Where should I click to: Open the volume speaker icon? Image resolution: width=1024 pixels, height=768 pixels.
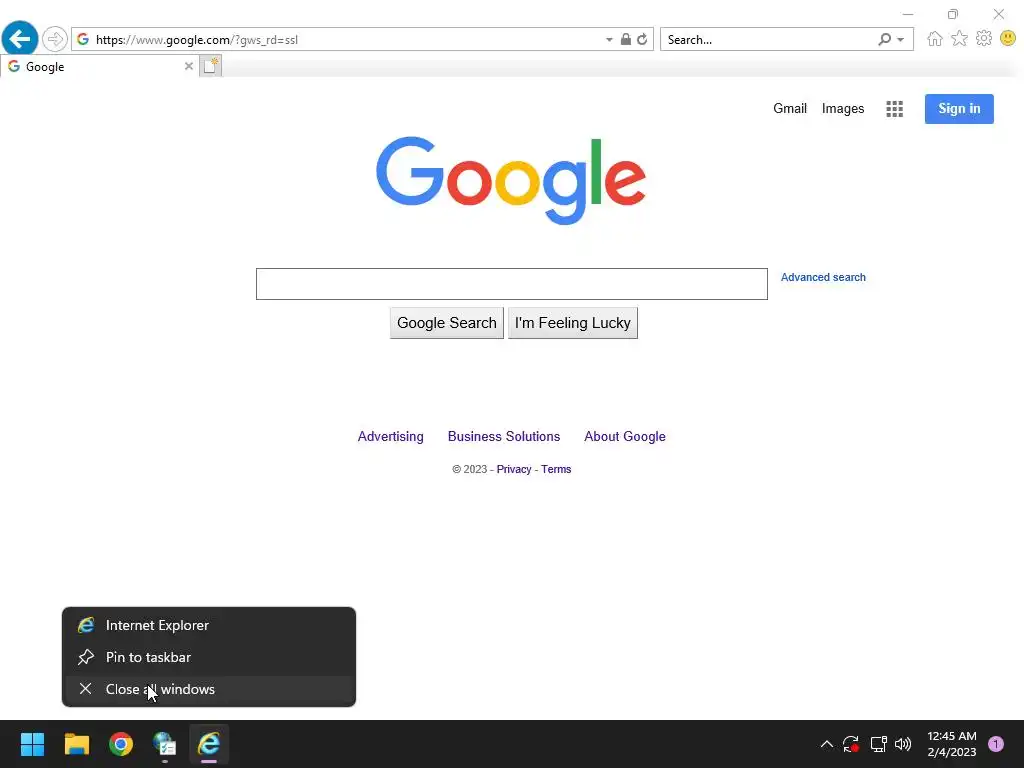coord(903,744)
